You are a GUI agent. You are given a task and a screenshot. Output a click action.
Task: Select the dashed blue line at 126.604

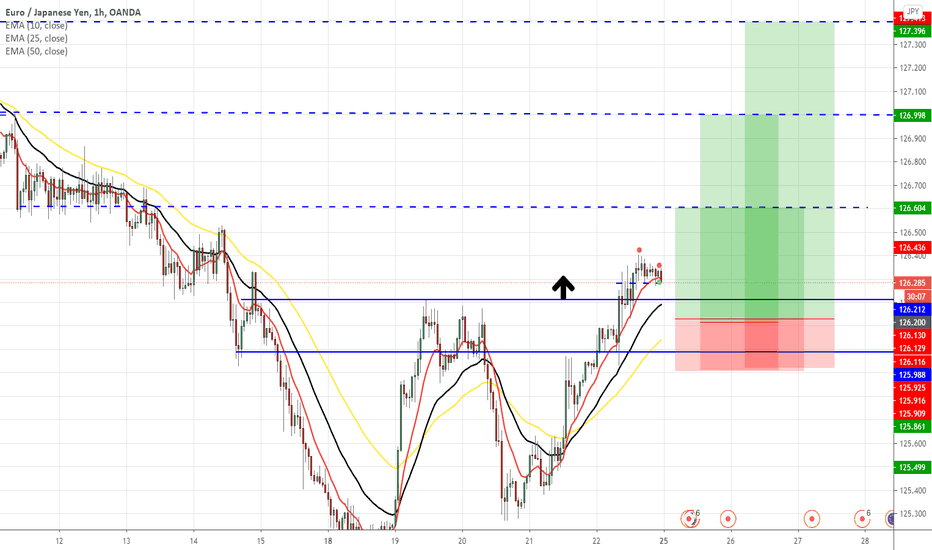[x=443, y=207]
